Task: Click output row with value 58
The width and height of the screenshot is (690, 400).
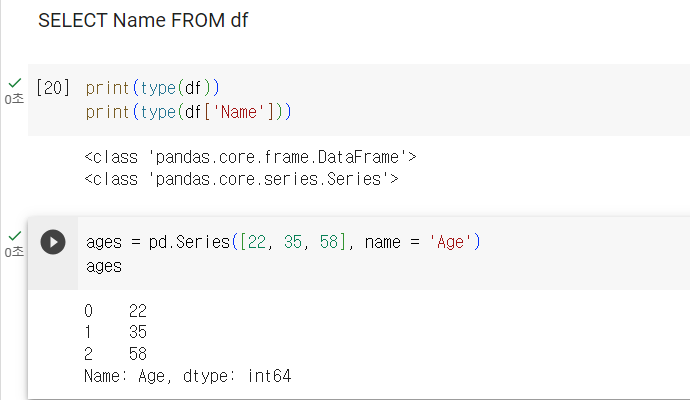Action: 115,354
